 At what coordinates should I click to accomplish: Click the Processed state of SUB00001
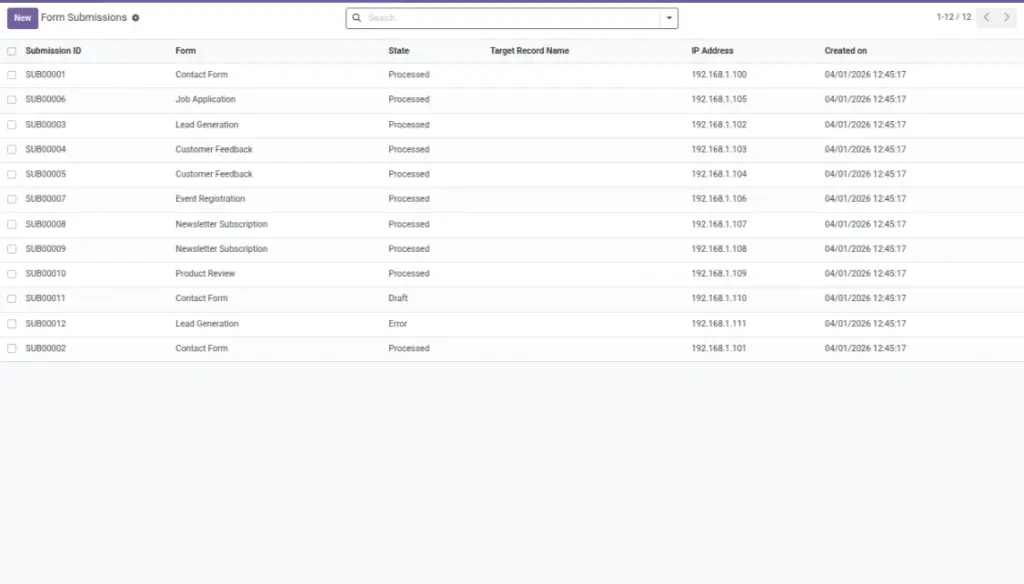click(409, 74)
